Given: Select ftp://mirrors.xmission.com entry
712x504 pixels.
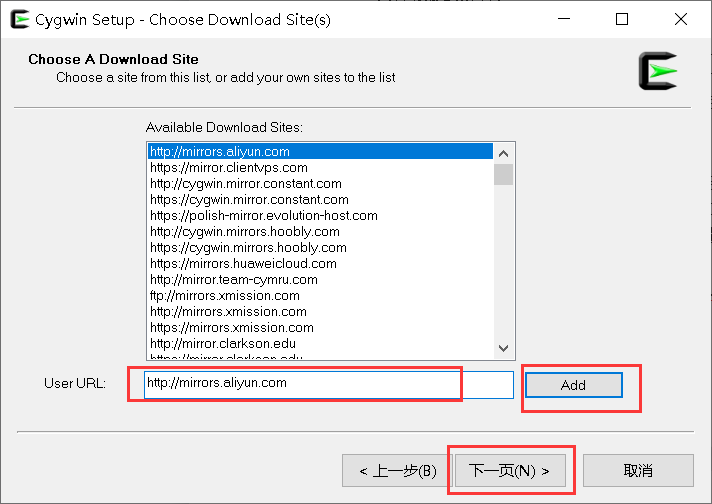Looking at the screenshot, I should pyautogui.click(x=321, y=296).
